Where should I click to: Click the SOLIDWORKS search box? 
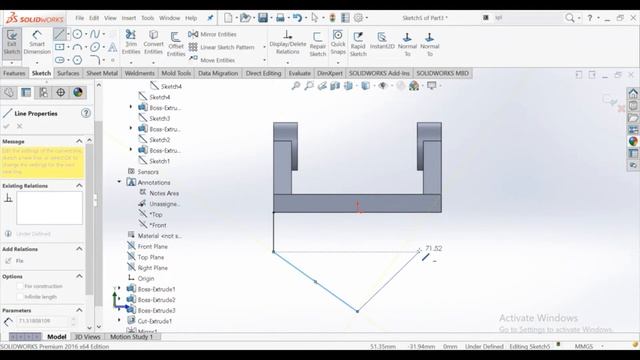point(527,18)
